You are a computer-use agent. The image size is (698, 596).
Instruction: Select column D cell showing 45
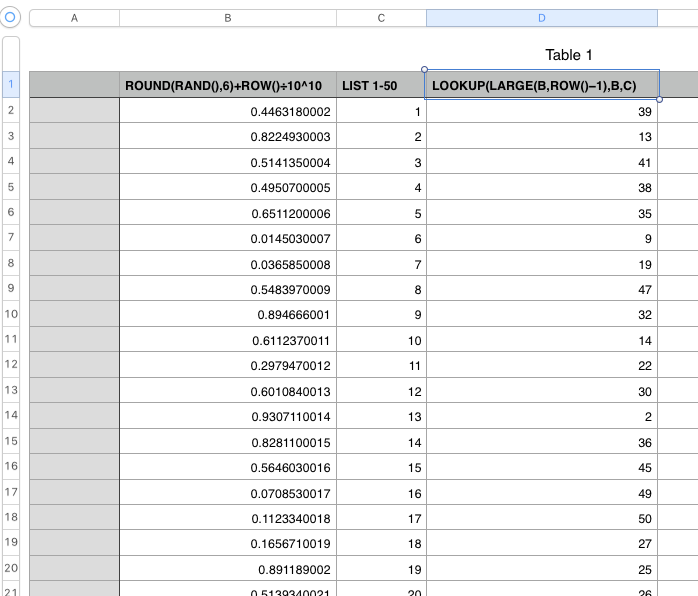coord(542,466)
